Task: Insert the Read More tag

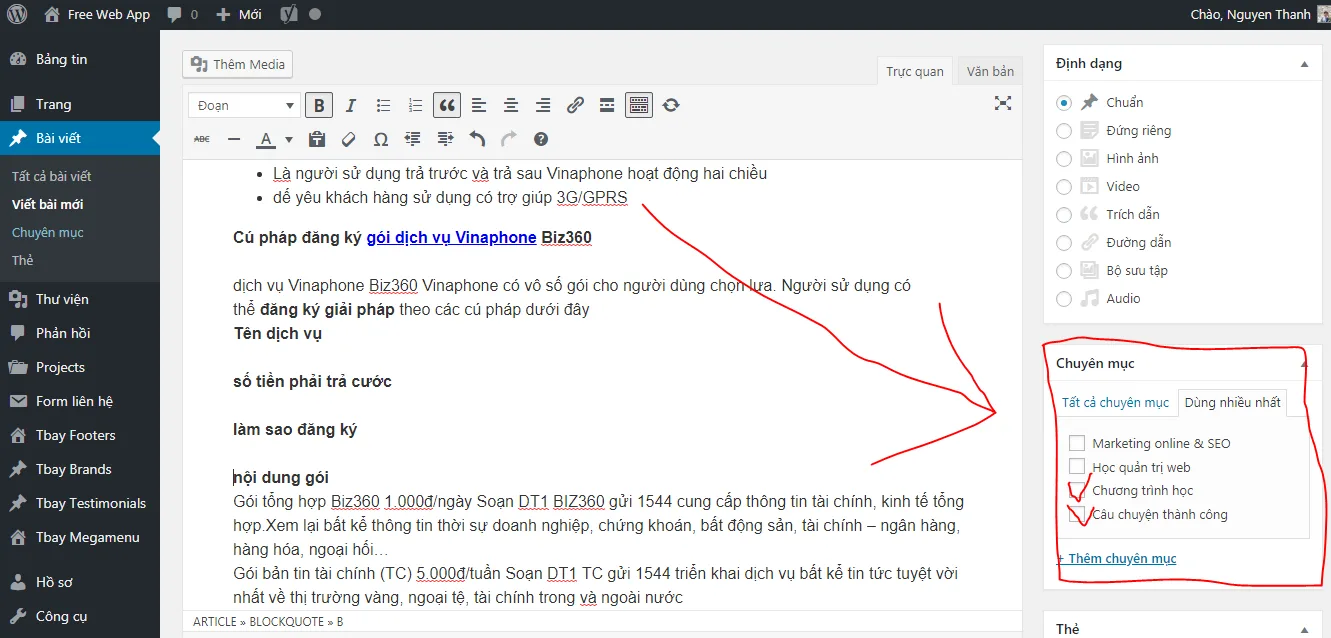Action: [607, 105]
